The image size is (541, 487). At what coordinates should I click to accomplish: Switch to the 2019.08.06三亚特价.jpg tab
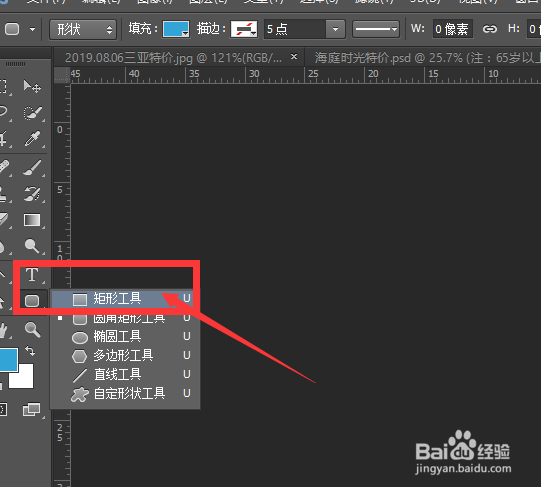tap(173, 58)
